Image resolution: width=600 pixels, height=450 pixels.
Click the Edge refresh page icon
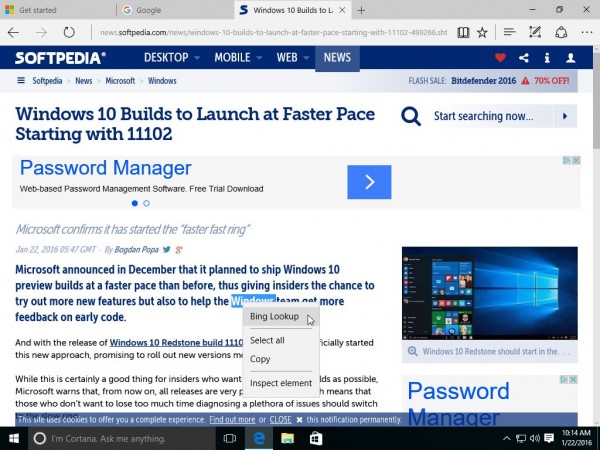click(x=68, y=32)
